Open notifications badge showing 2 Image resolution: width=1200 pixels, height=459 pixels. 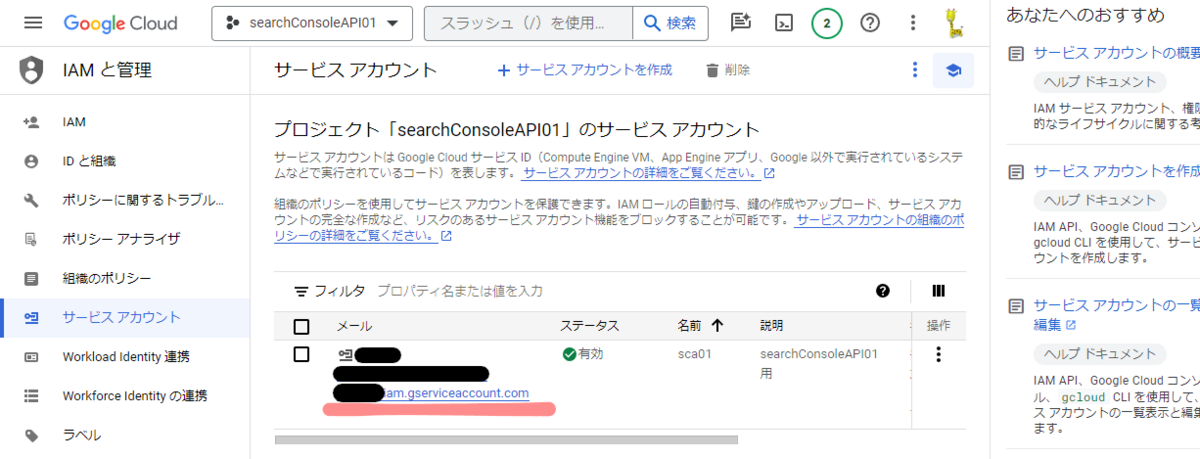pos(826,23)
